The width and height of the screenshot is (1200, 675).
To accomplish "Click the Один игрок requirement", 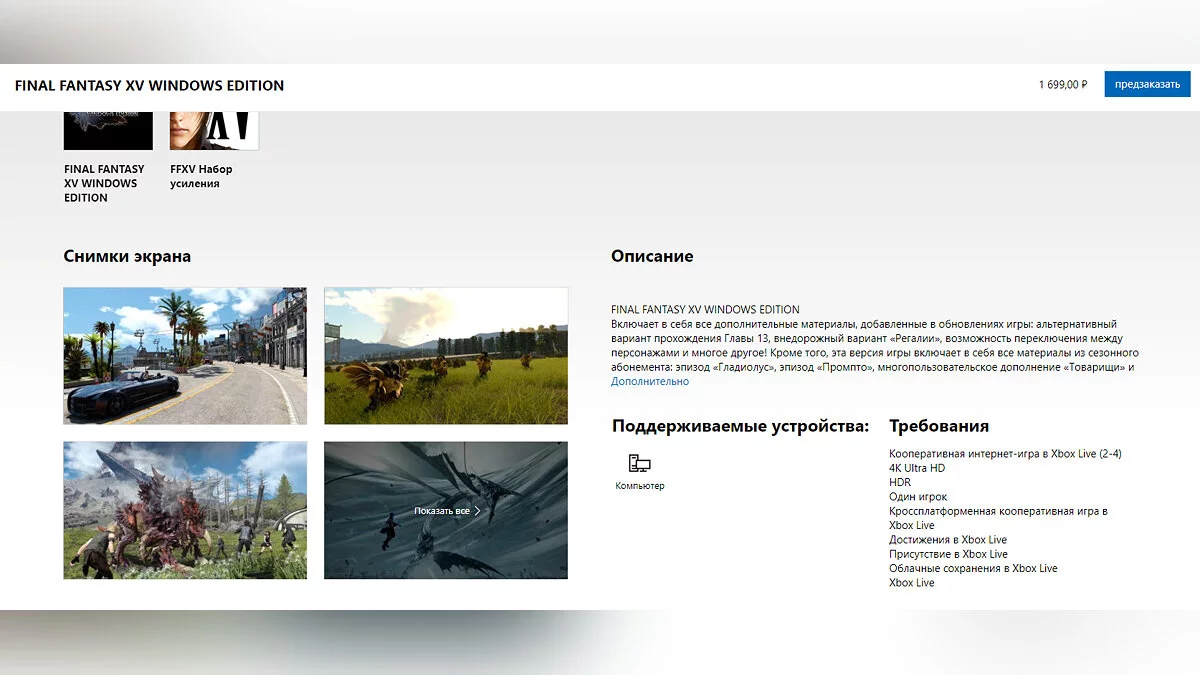I will (918, 497).
